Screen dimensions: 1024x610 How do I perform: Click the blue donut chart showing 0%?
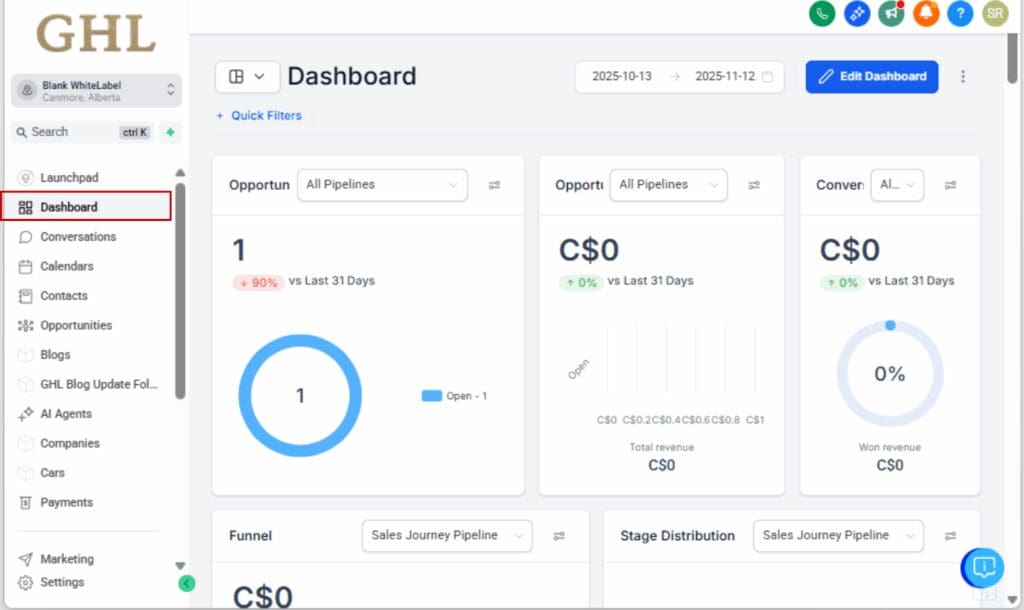889,371
